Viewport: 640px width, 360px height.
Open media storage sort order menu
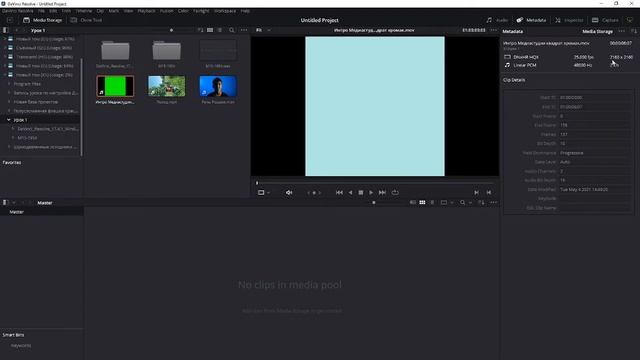point(200,30)
